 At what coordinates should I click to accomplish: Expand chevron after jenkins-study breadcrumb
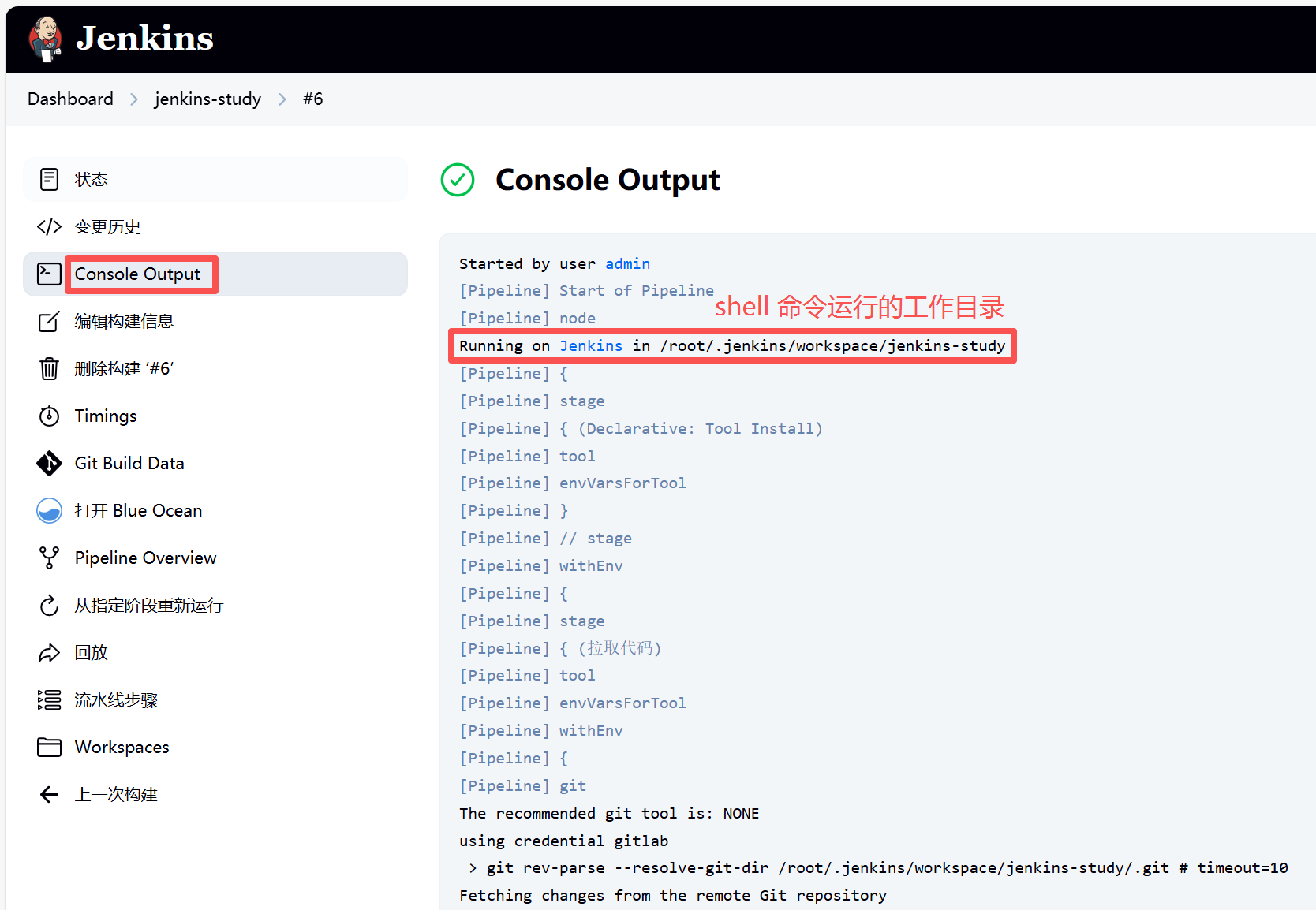tap(282, 99)
